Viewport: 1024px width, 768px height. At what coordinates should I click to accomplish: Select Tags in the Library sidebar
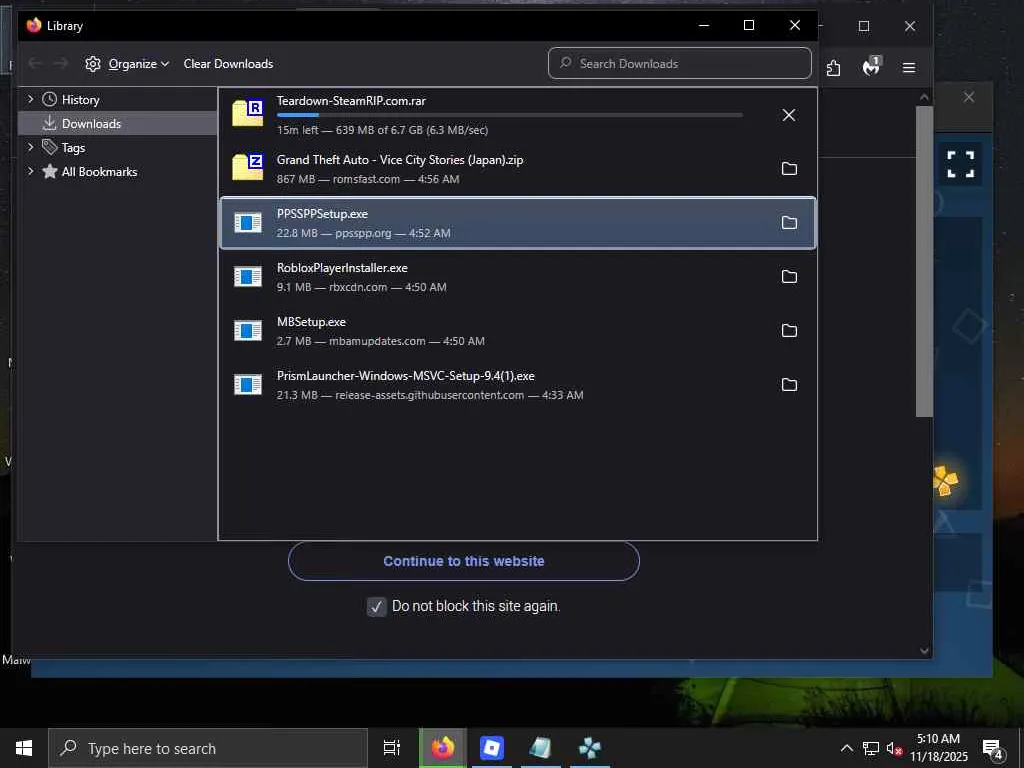pyautogui.click(x=73, y=148)
